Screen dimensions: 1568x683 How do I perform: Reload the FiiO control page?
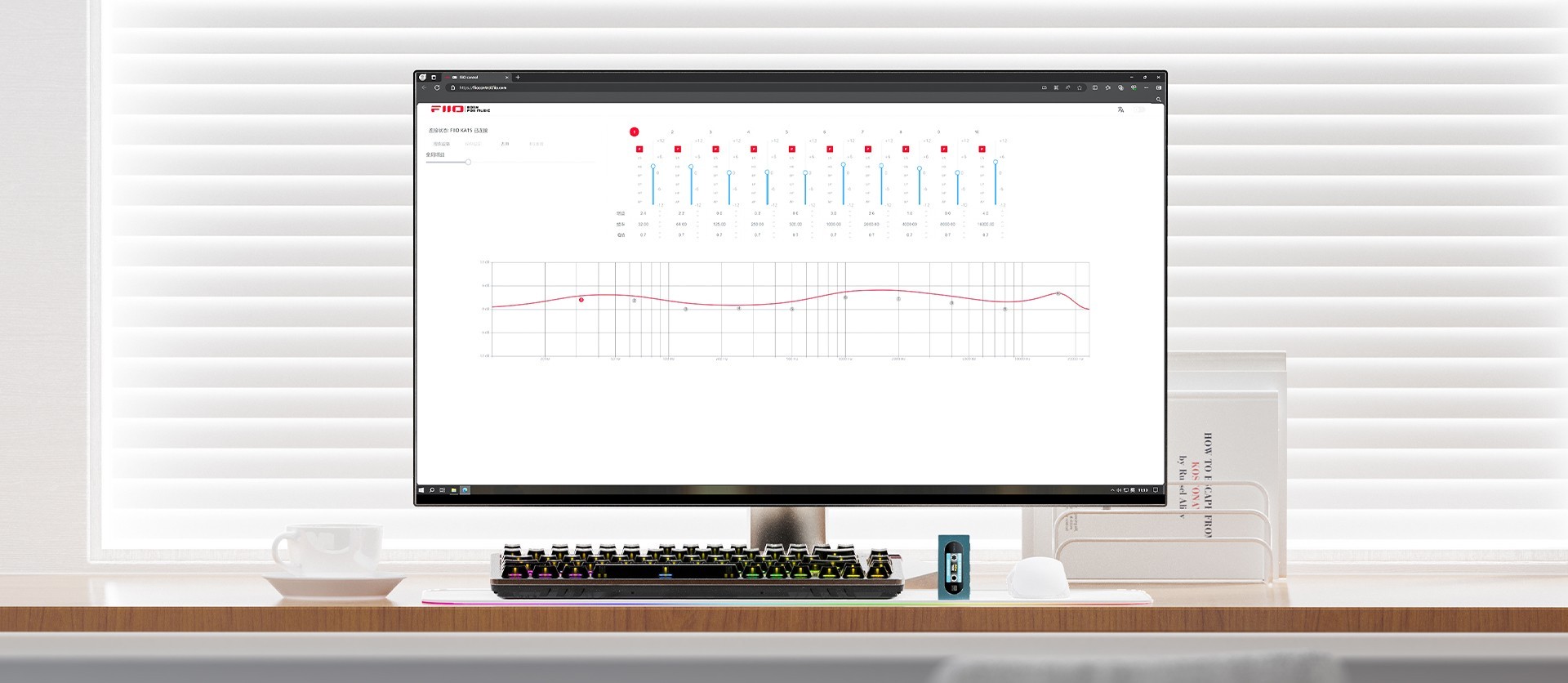437,87
